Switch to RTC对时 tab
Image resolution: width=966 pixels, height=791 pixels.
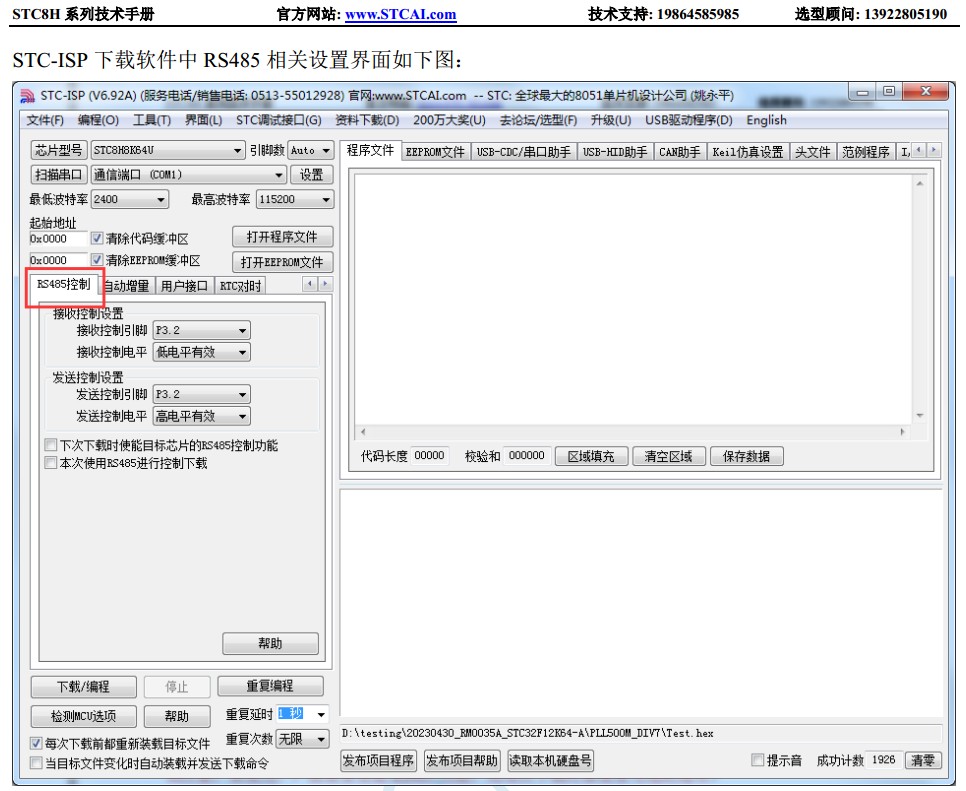240,286
